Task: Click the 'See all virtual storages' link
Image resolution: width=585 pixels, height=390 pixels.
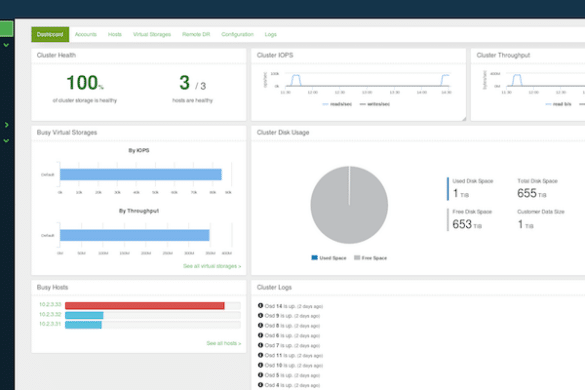Action: click(x=212, y=266)
